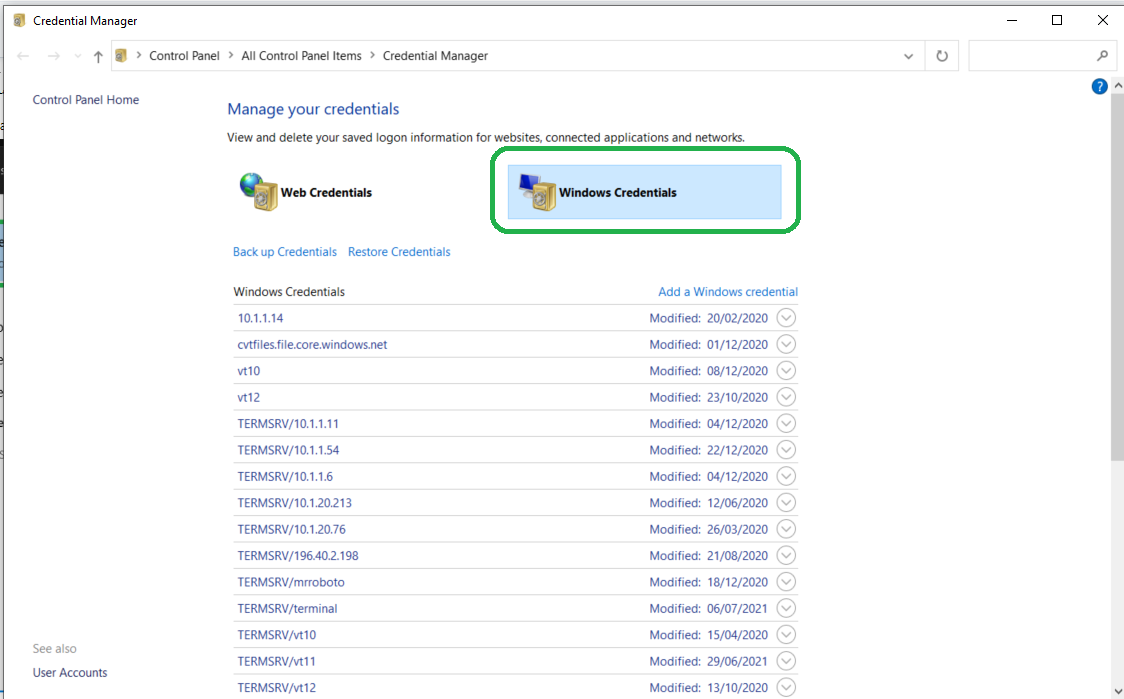Click the vertical scrollbar thumb
The width and height of the screenshot is (1124, 699).
tap(1118, 277)
